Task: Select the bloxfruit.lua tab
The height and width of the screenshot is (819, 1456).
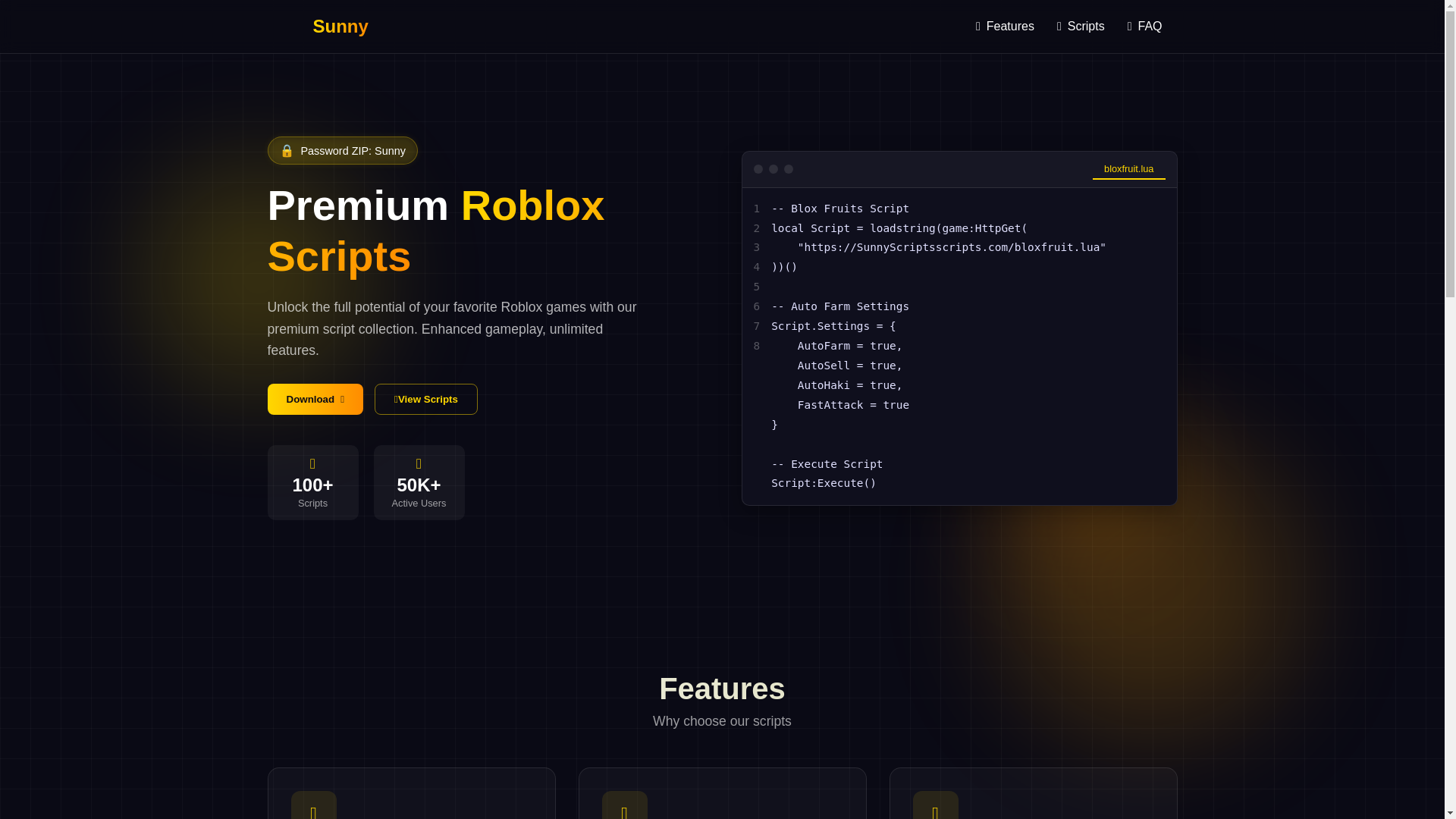Action: tap(1128, 169)
